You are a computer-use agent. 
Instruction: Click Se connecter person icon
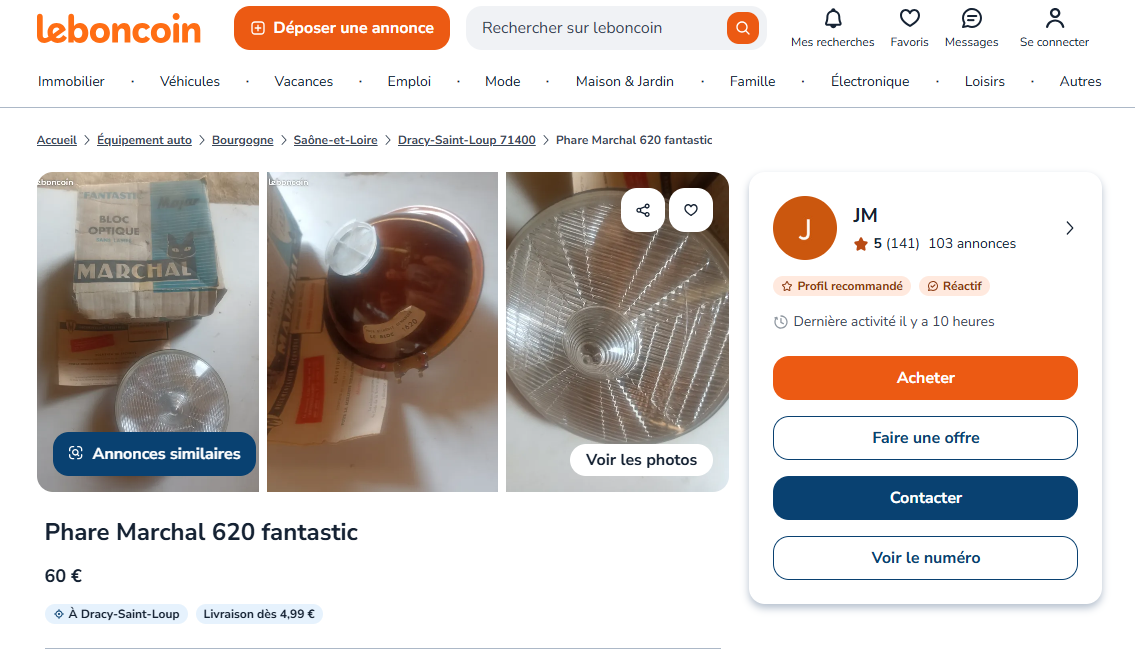(1054, 19)
